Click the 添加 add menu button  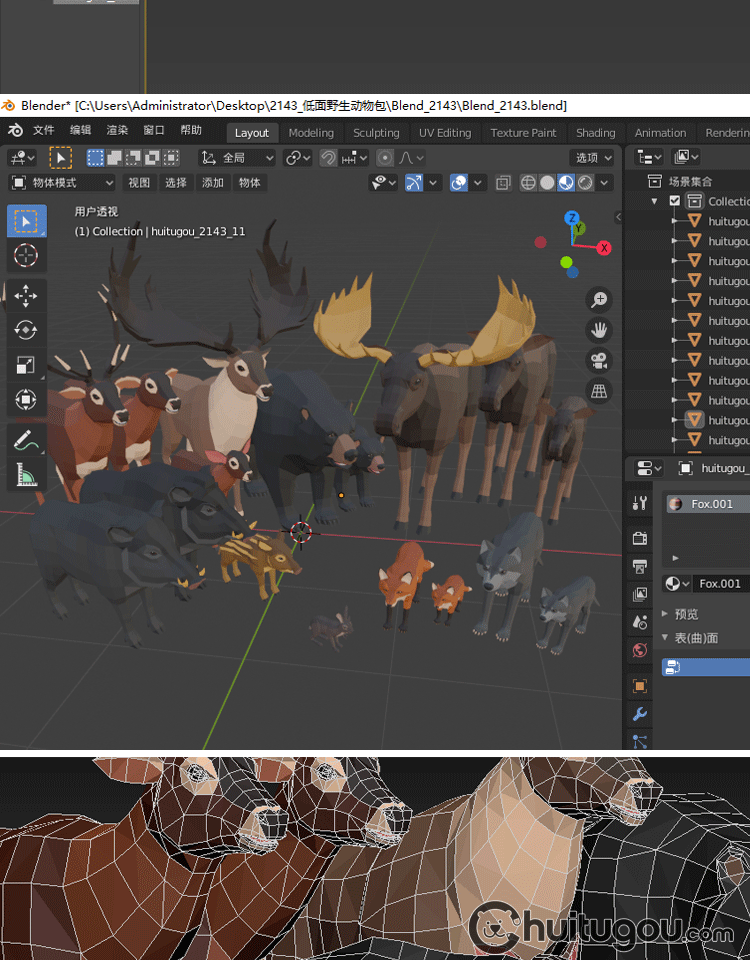[213, 183]
